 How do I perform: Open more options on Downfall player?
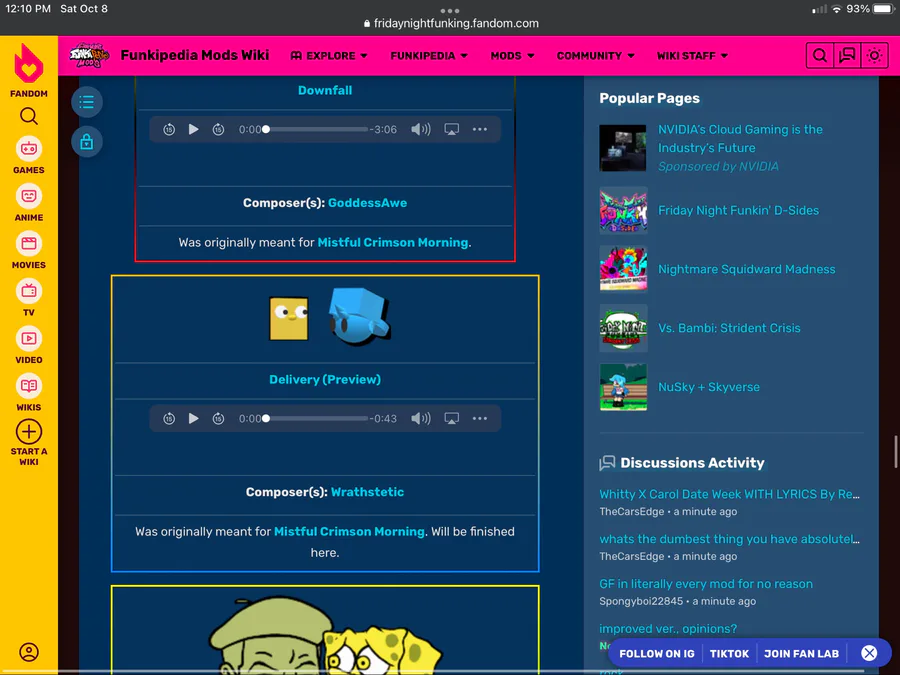pos(480,129)
